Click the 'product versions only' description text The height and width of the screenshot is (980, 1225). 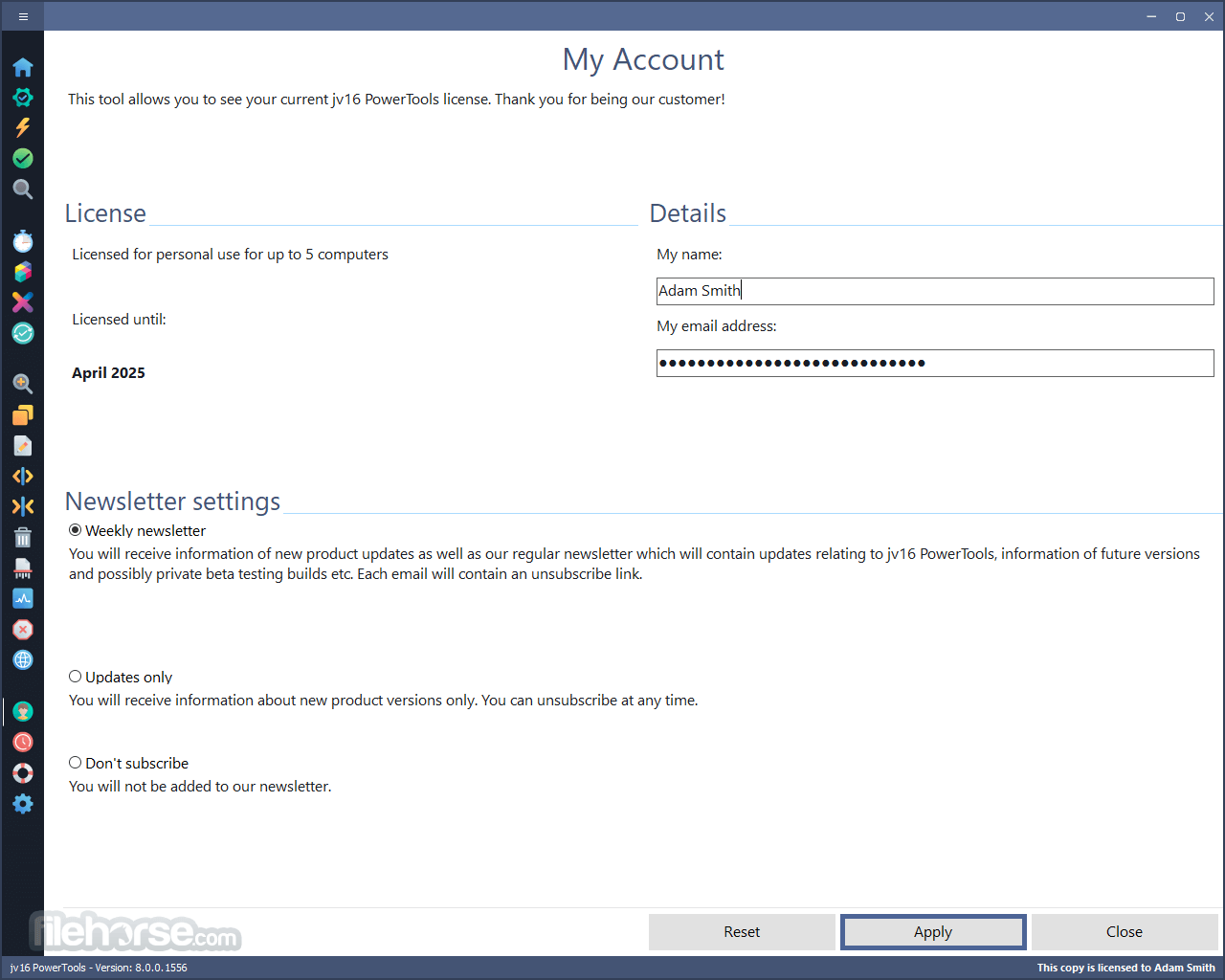tap(384, 701)
